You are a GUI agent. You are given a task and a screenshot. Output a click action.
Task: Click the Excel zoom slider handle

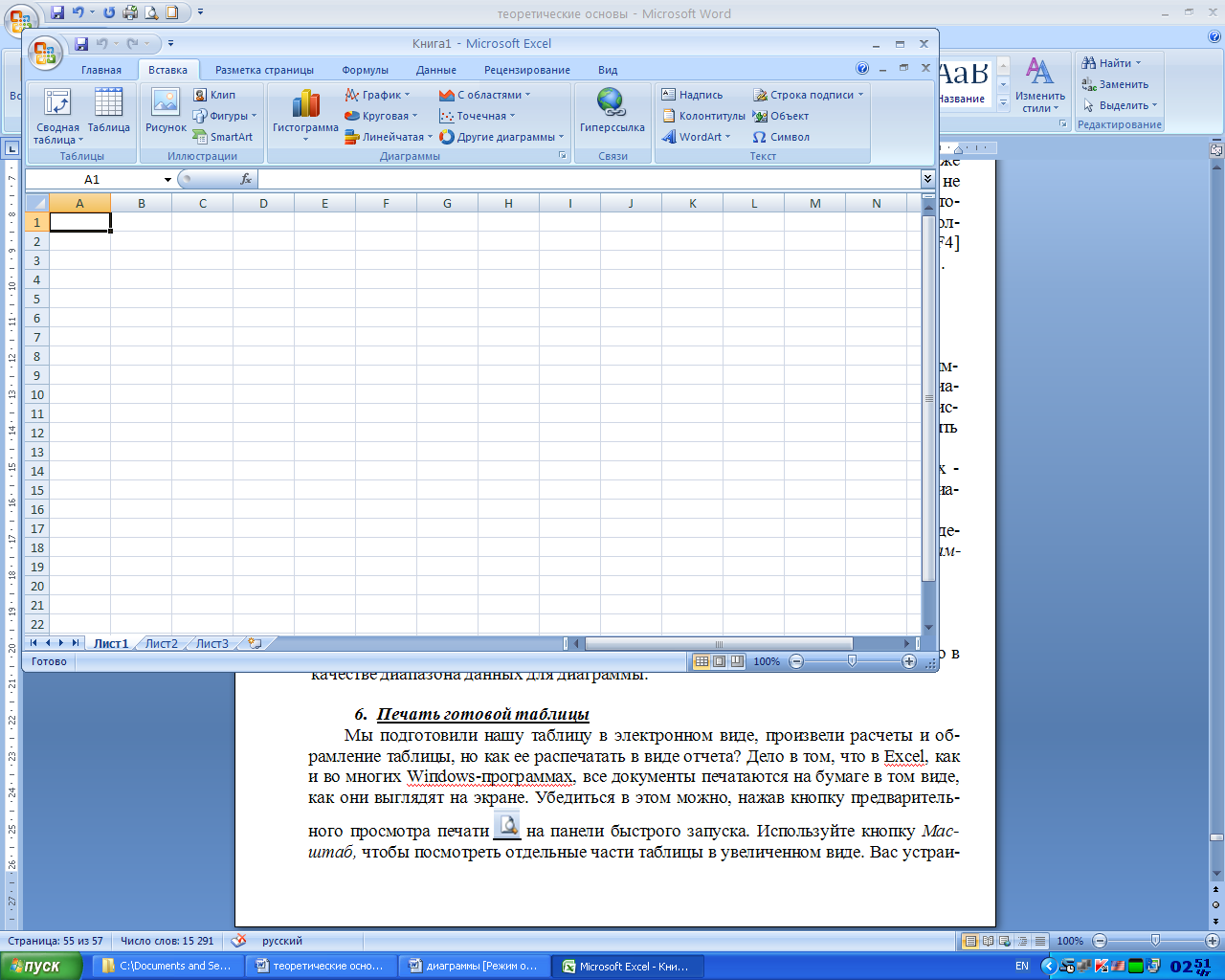(x=852, y=661)
